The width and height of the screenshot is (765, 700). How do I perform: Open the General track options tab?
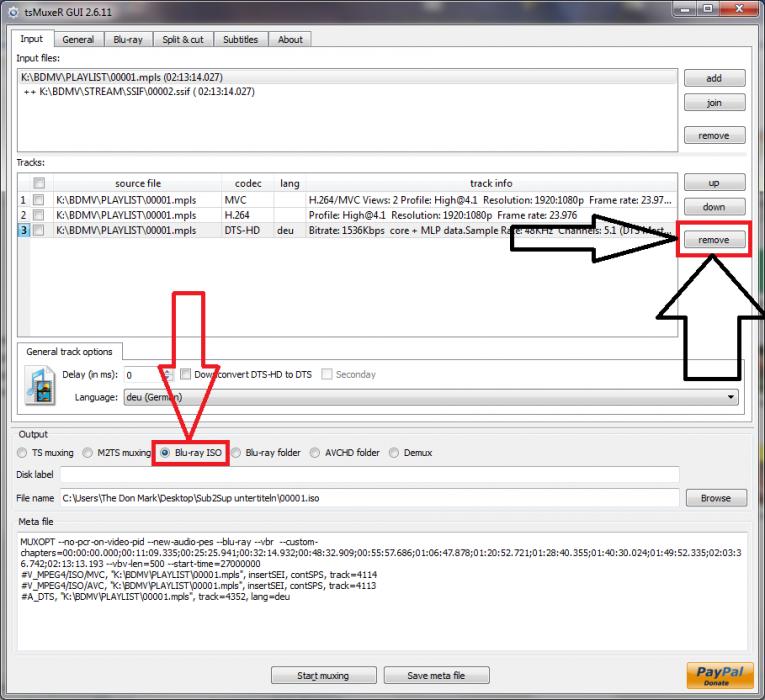[69, 352]
